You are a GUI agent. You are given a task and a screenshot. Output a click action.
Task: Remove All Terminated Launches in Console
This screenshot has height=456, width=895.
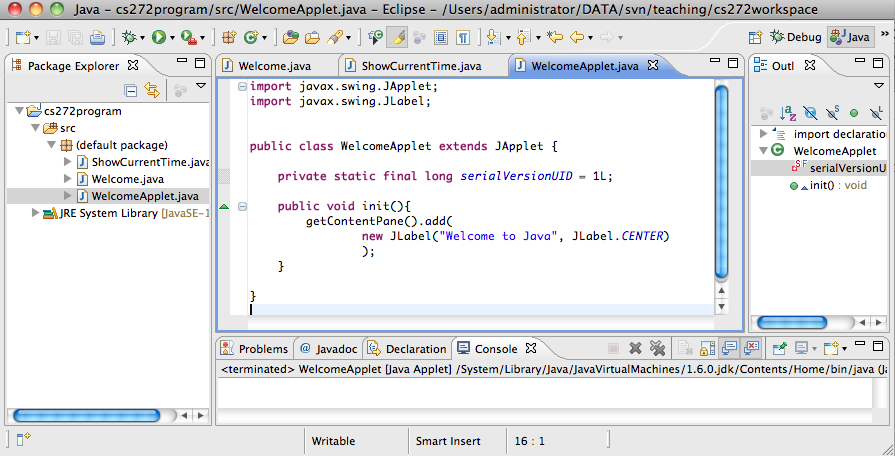(x=658, y=348)
